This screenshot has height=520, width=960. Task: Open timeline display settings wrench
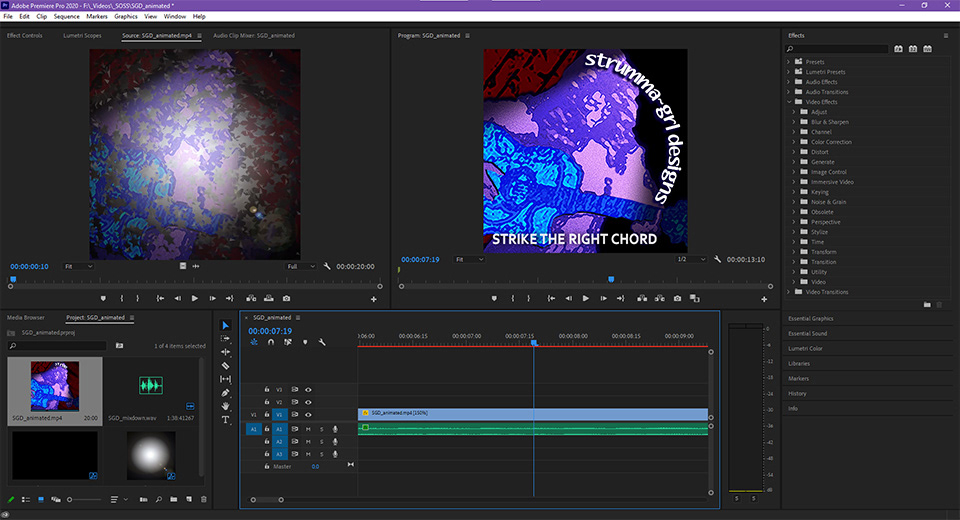pyautogui.click(x=322, y=342)
